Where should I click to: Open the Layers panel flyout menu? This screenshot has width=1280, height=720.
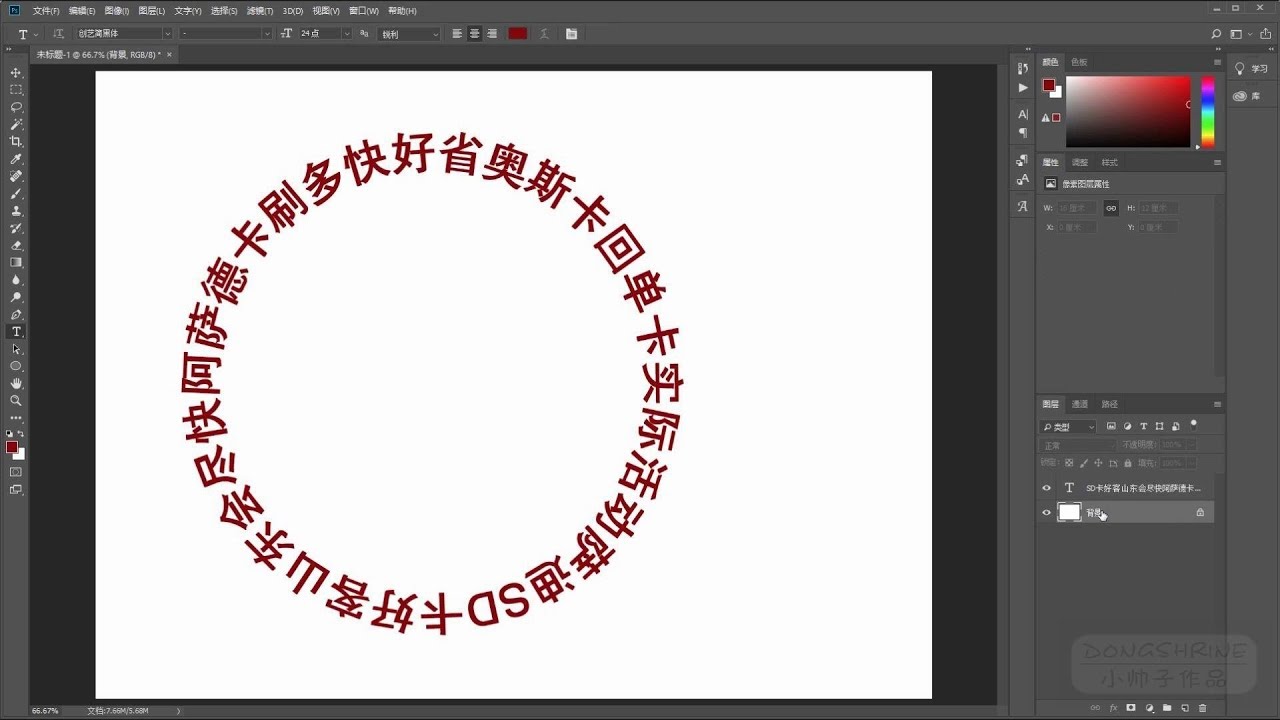click(x=1217, y=404)
